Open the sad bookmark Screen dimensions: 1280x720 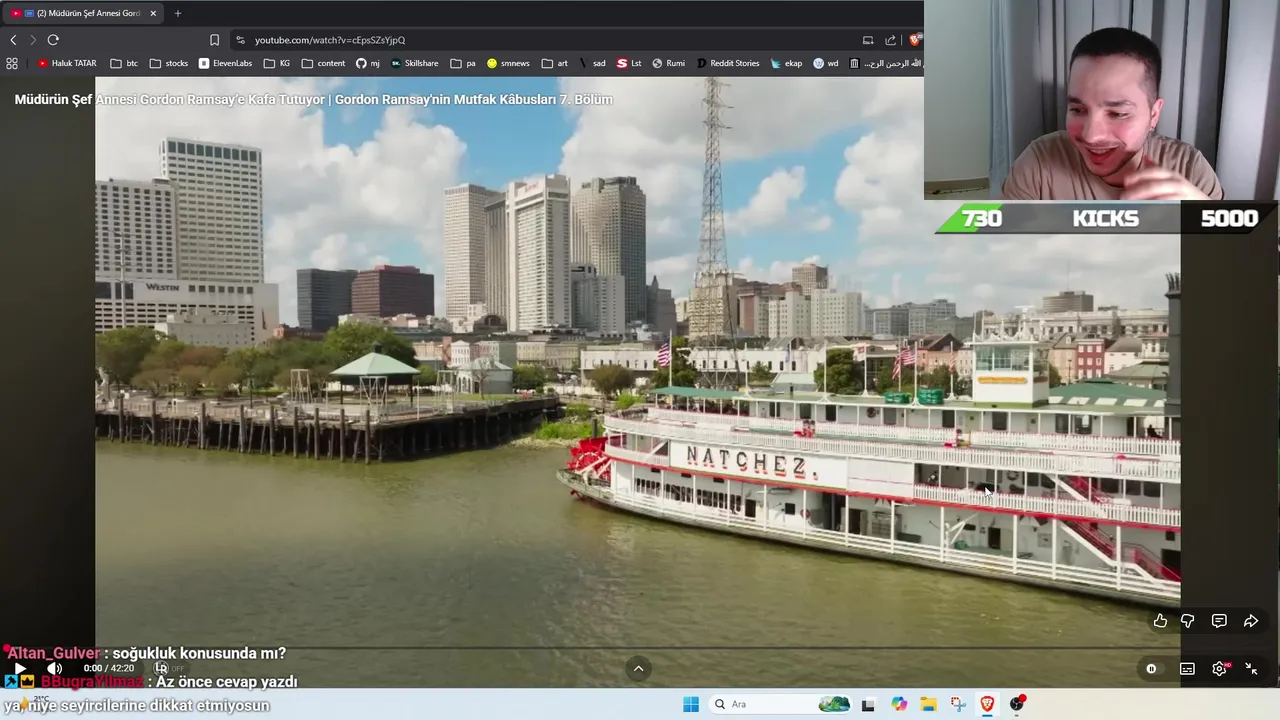(591, 63)
